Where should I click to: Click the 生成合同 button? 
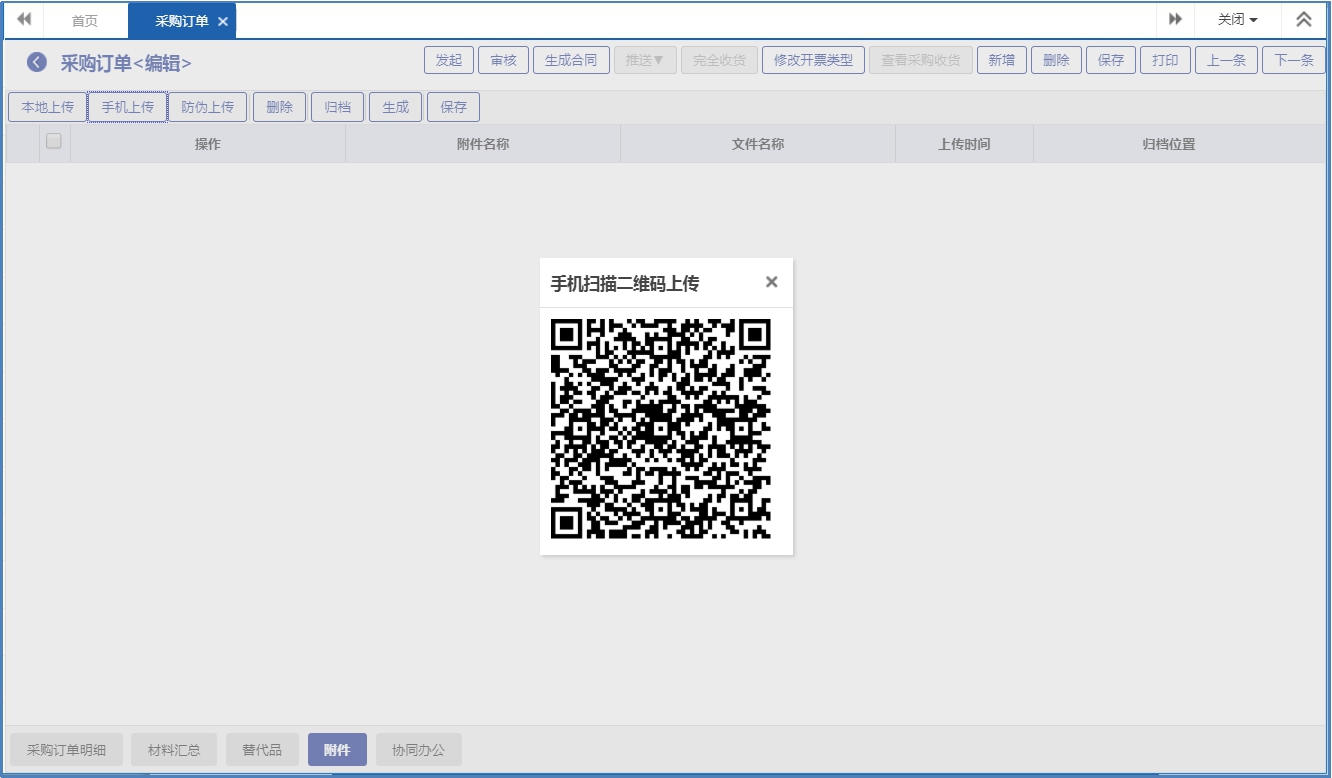coord(571,60)
